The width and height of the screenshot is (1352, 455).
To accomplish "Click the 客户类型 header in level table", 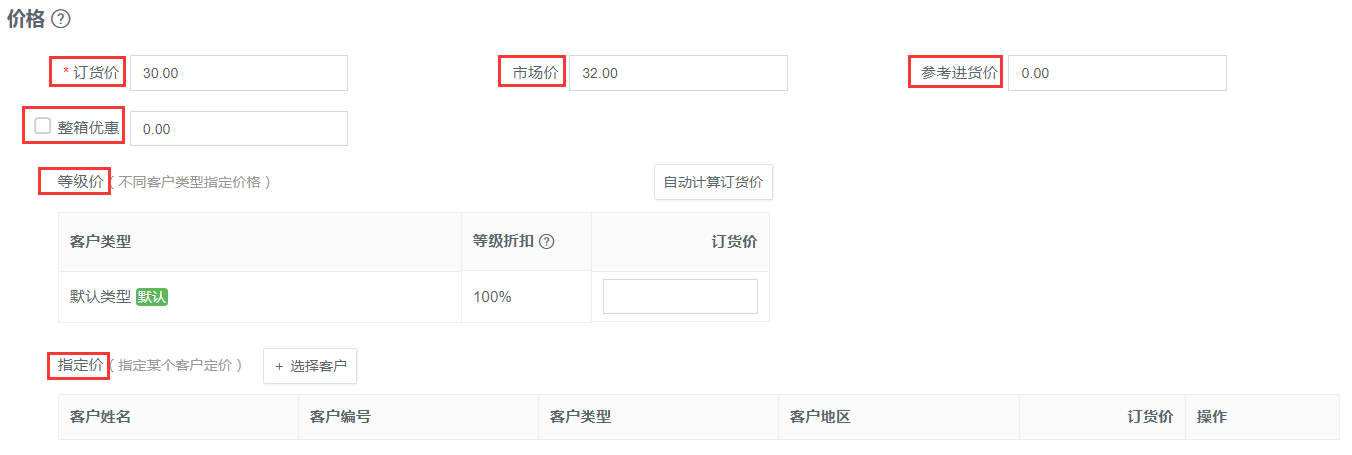I will [x=100, y=241].
